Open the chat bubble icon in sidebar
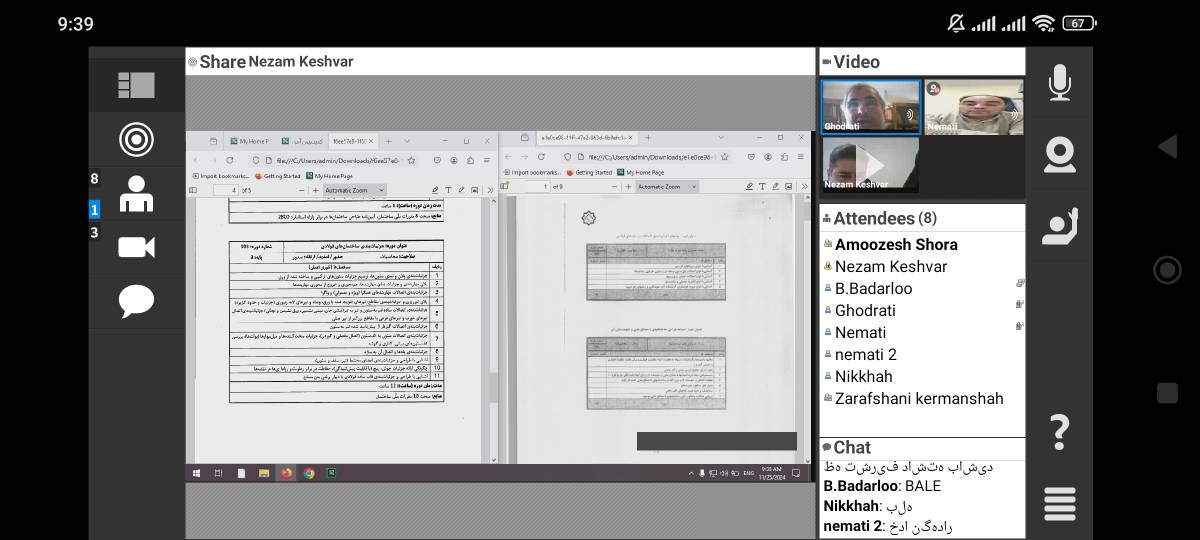 point(136,301)
